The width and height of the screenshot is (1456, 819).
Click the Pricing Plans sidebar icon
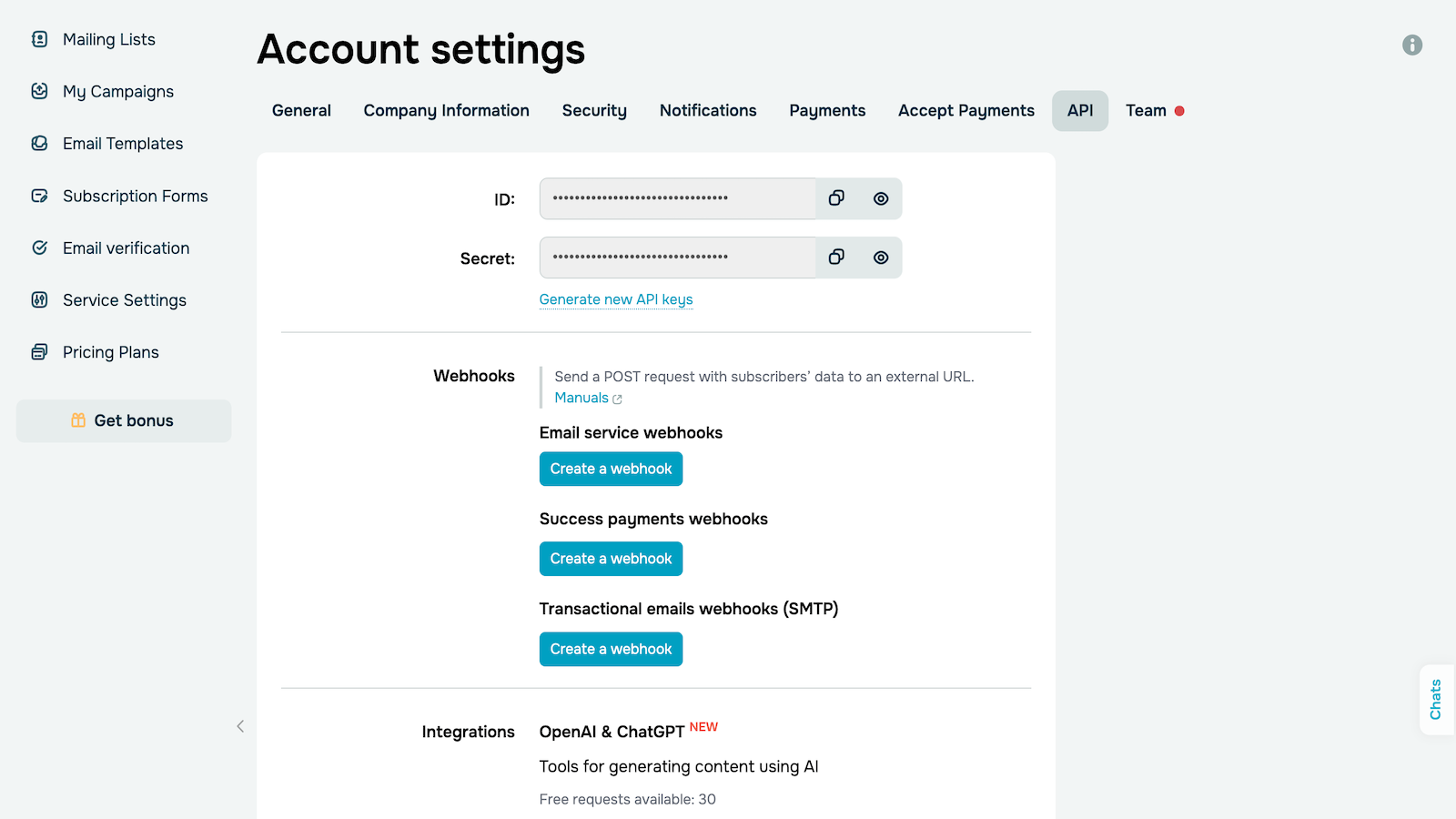click(x=39, y=352)
